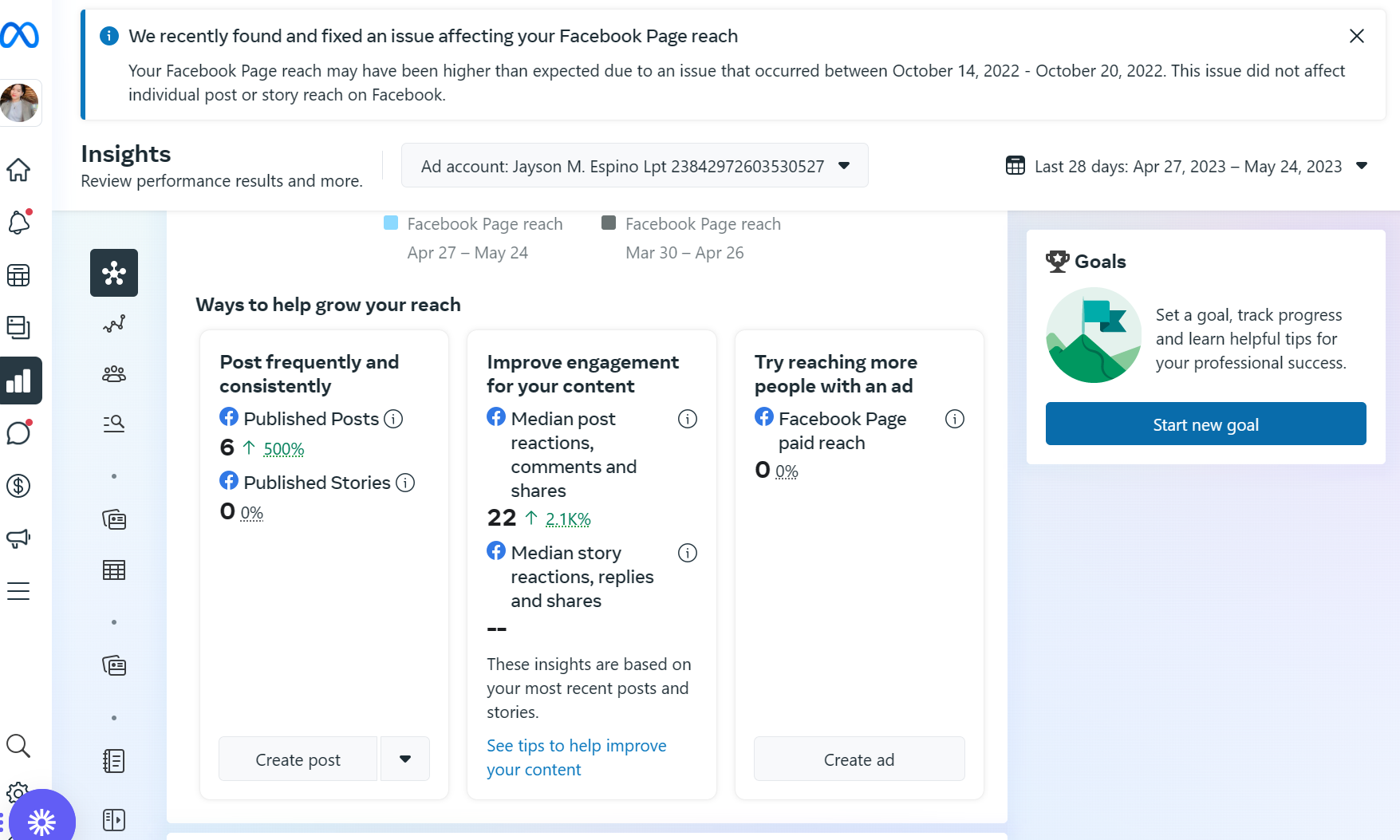Click the Create ad button
Screen dimensions: 1400x840
click(858, 759)
